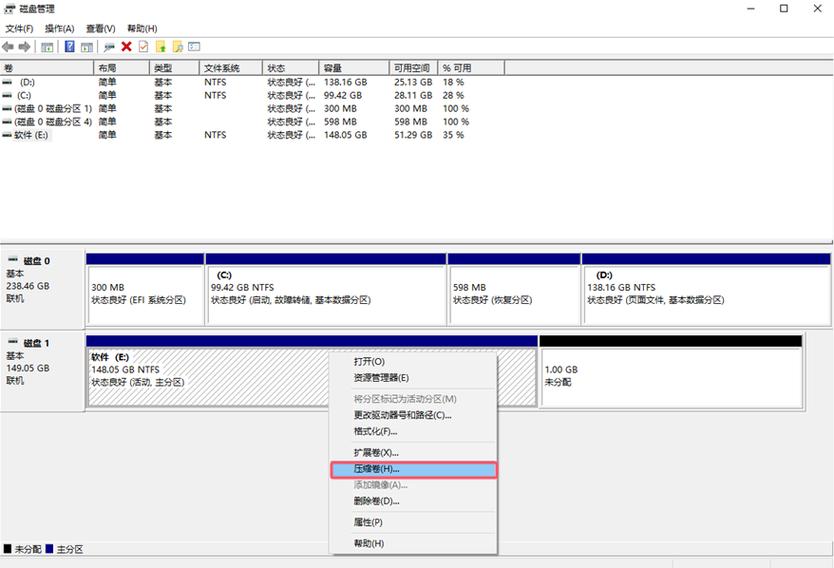
Task: Select the (磁盘 0 磁盘分区 4) volume row
Action: [53, 122]
